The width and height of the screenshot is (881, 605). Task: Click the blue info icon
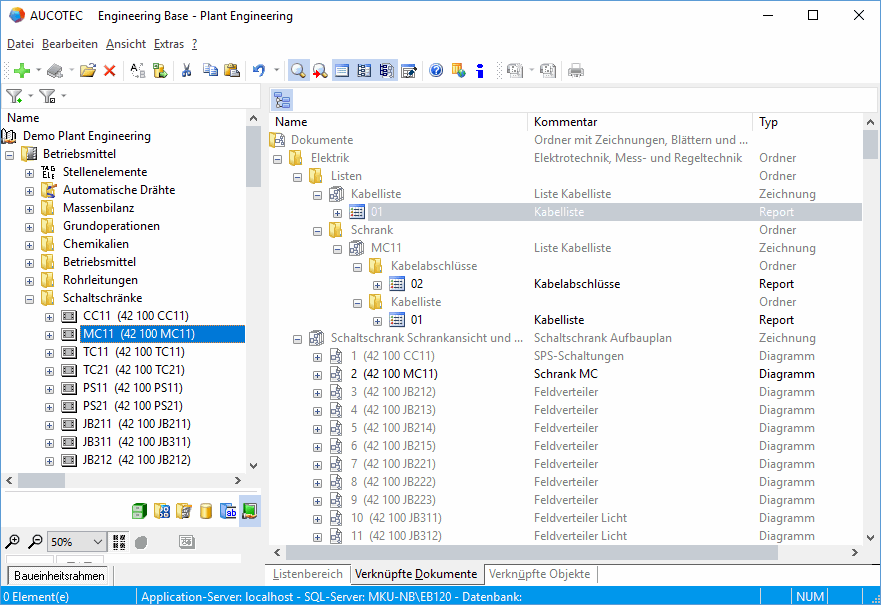pyautogui.click(x=480, y=70)
